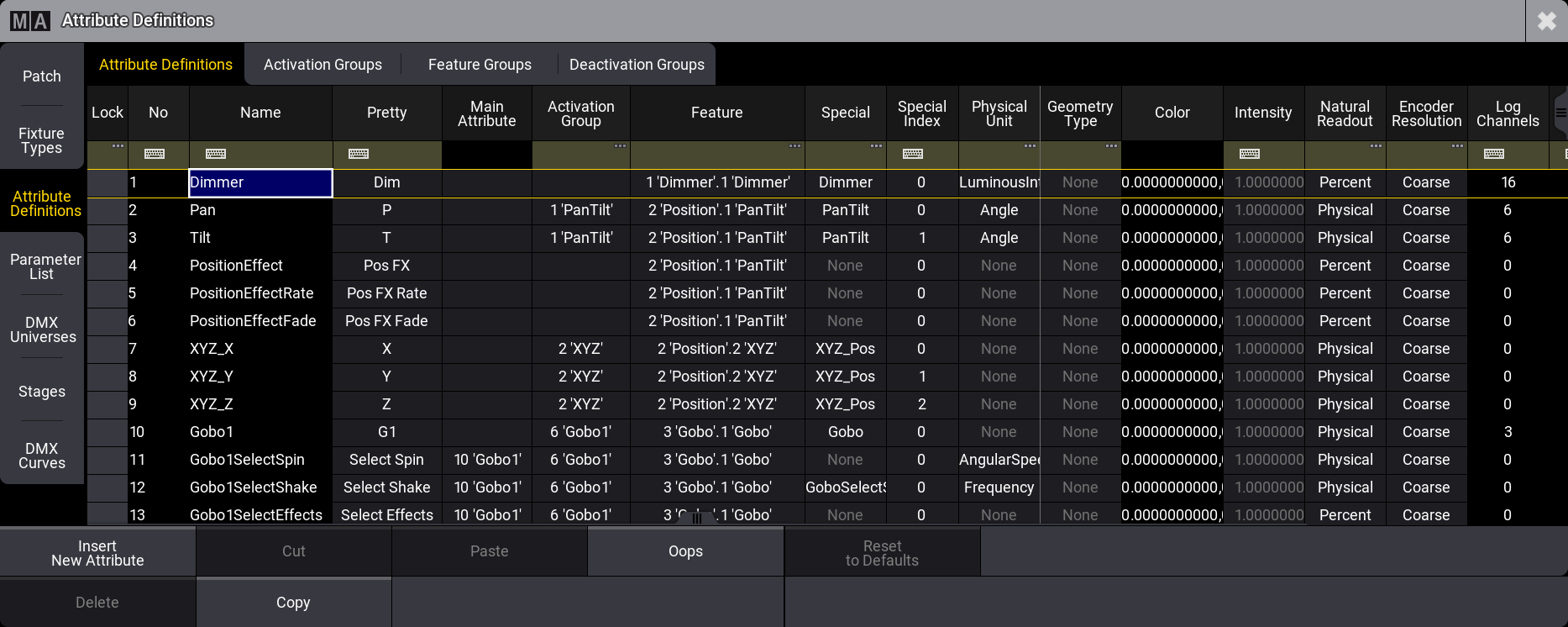Click the Name column header

(260, 113)
